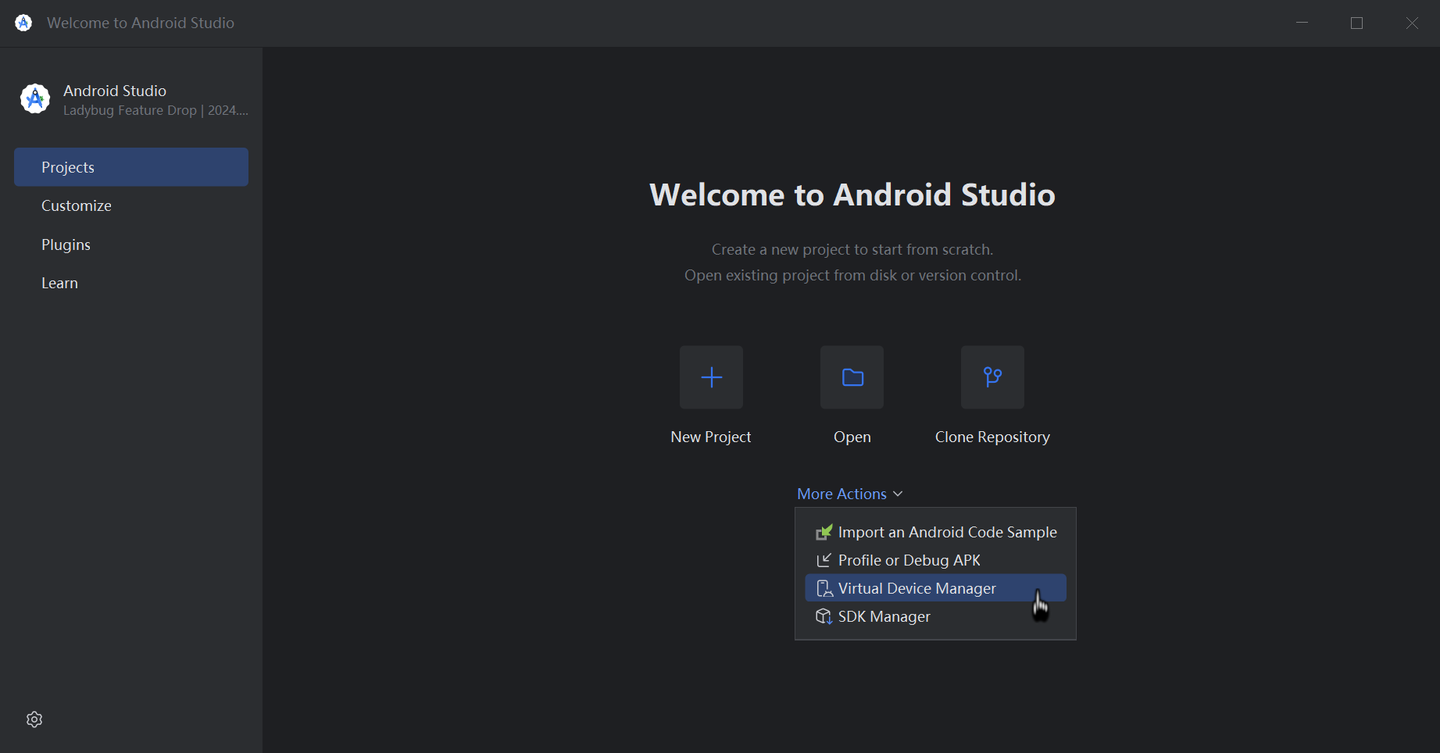Open the Plugins section
Viewport: 1440px width, 753px height.
click(65, 244)
